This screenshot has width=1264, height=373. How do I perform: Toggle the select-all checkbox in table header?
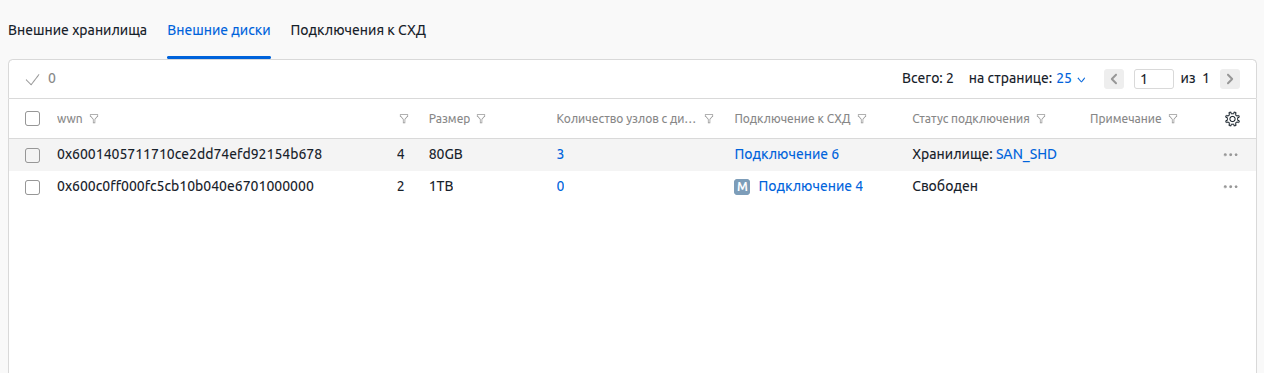(x=32, y=119)
